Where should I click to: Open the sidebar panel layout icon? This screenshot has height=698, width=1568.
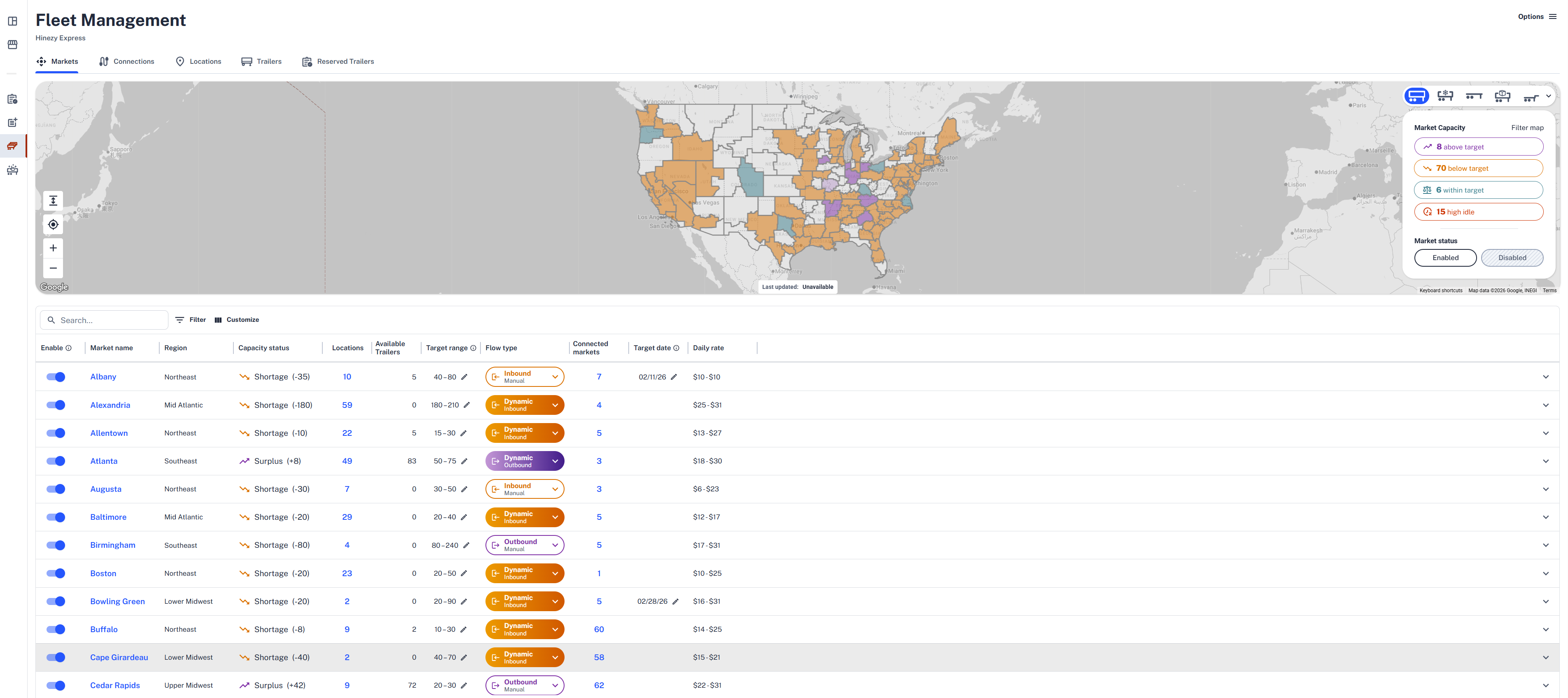click(x=12, y=21)
